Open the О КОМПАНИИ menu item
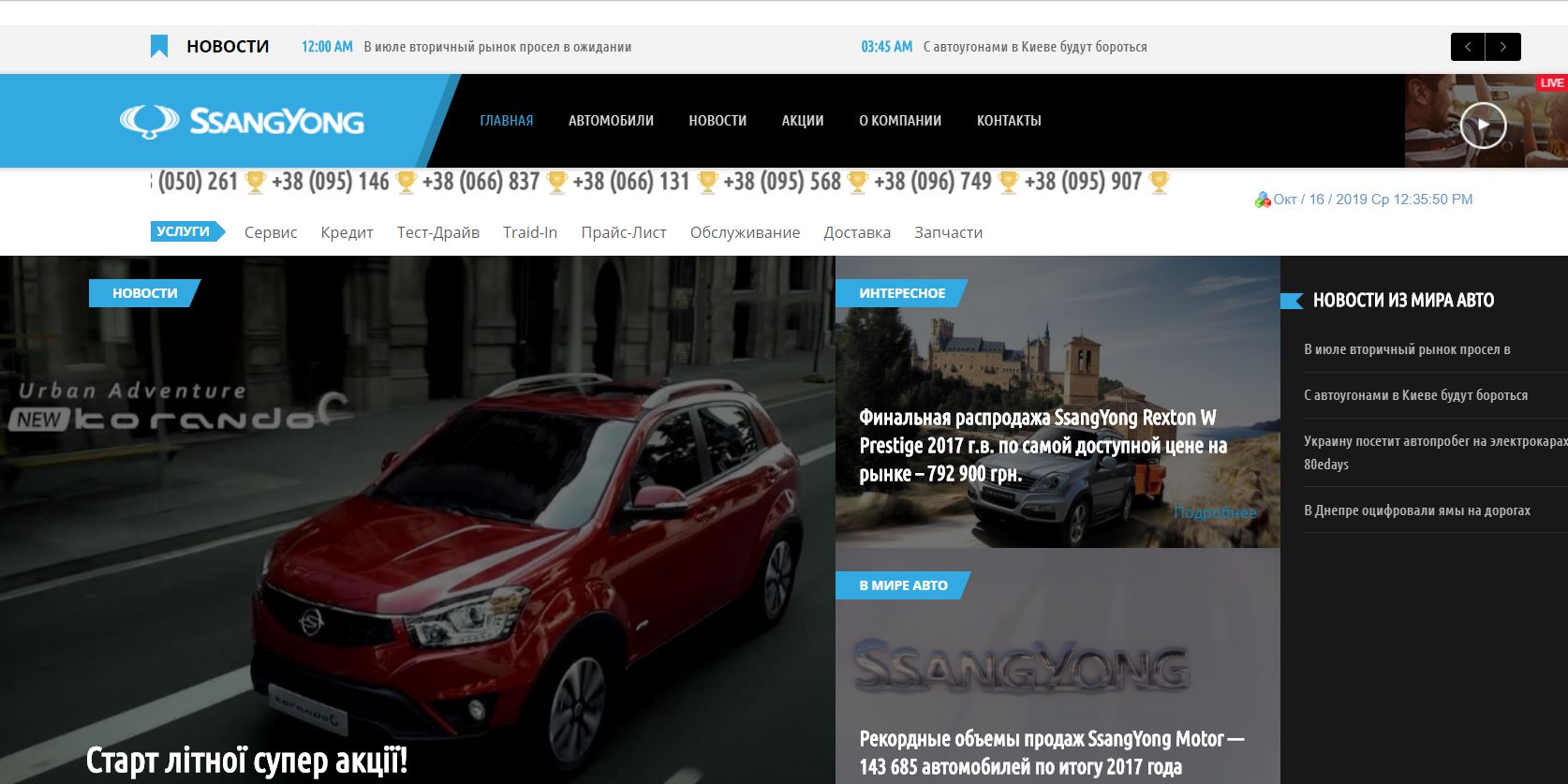The height and width of the screenshot is (784, 1568). click(x=900, y=121)
